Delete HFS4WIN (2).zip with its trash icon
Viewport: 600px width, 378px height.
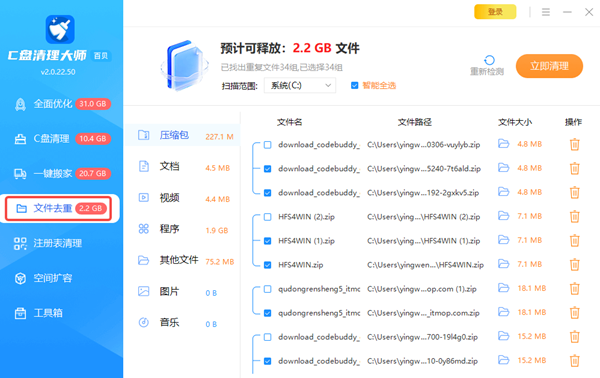tap(574, 217)
